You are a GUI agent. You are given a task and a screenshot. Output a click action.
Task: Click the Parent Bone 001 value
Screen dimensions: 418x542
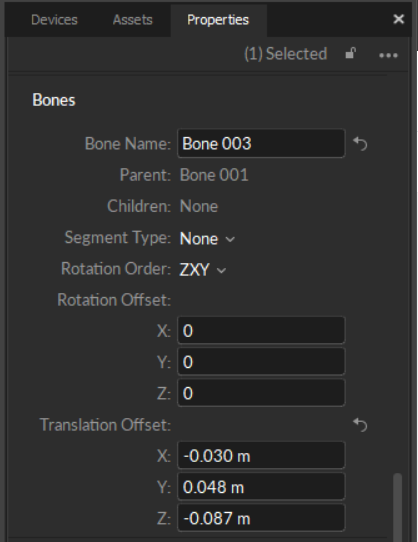tap(214, 175)
